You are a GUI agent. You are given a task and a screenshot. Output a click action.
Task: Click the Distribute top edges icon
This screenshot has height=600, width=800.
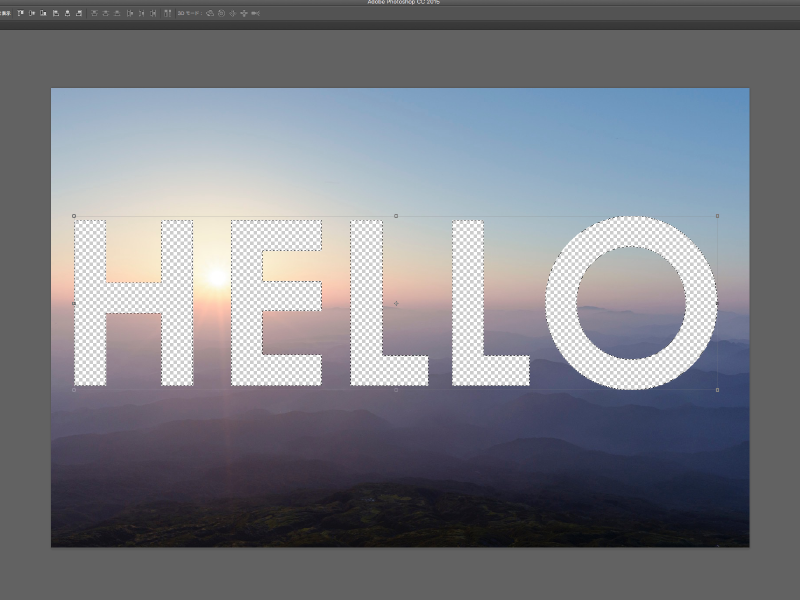[95, 13]
